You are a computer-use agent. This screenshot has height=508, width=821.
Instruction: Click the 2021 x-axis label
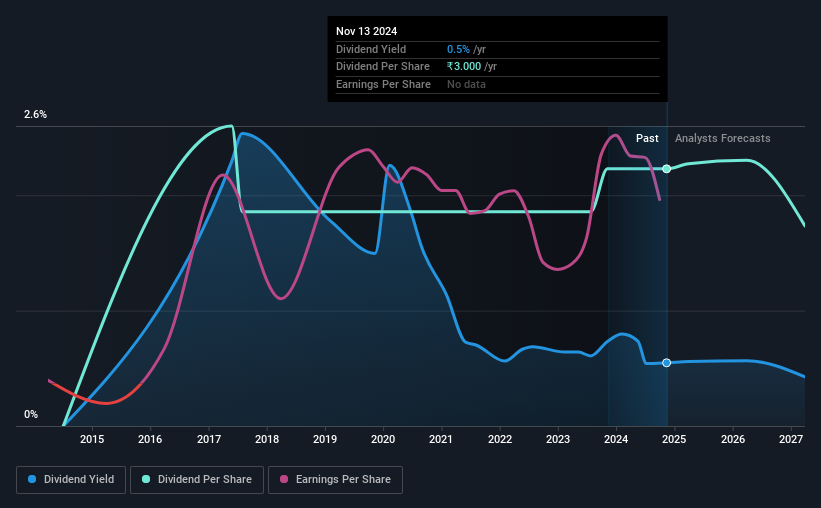click(441, 439)
